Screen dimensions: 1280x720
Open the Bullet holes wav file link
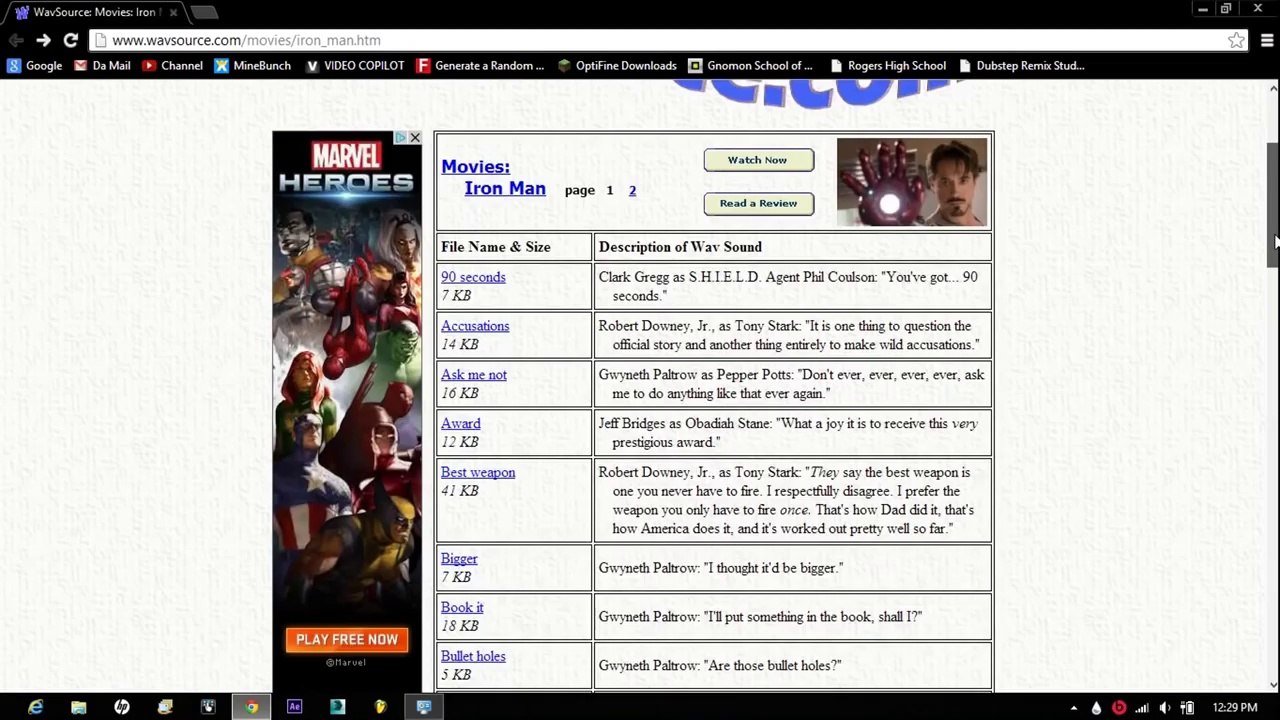[473, 657]
